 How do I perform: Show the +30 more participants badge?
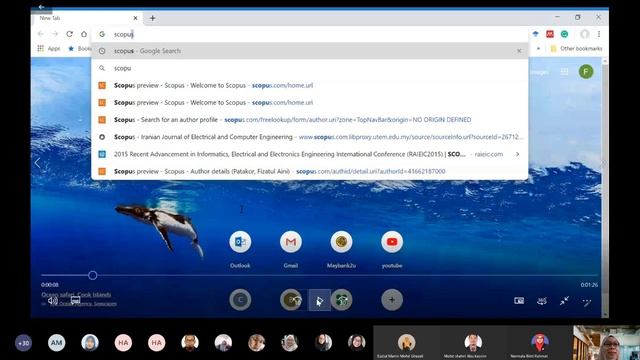coord(24,343)
